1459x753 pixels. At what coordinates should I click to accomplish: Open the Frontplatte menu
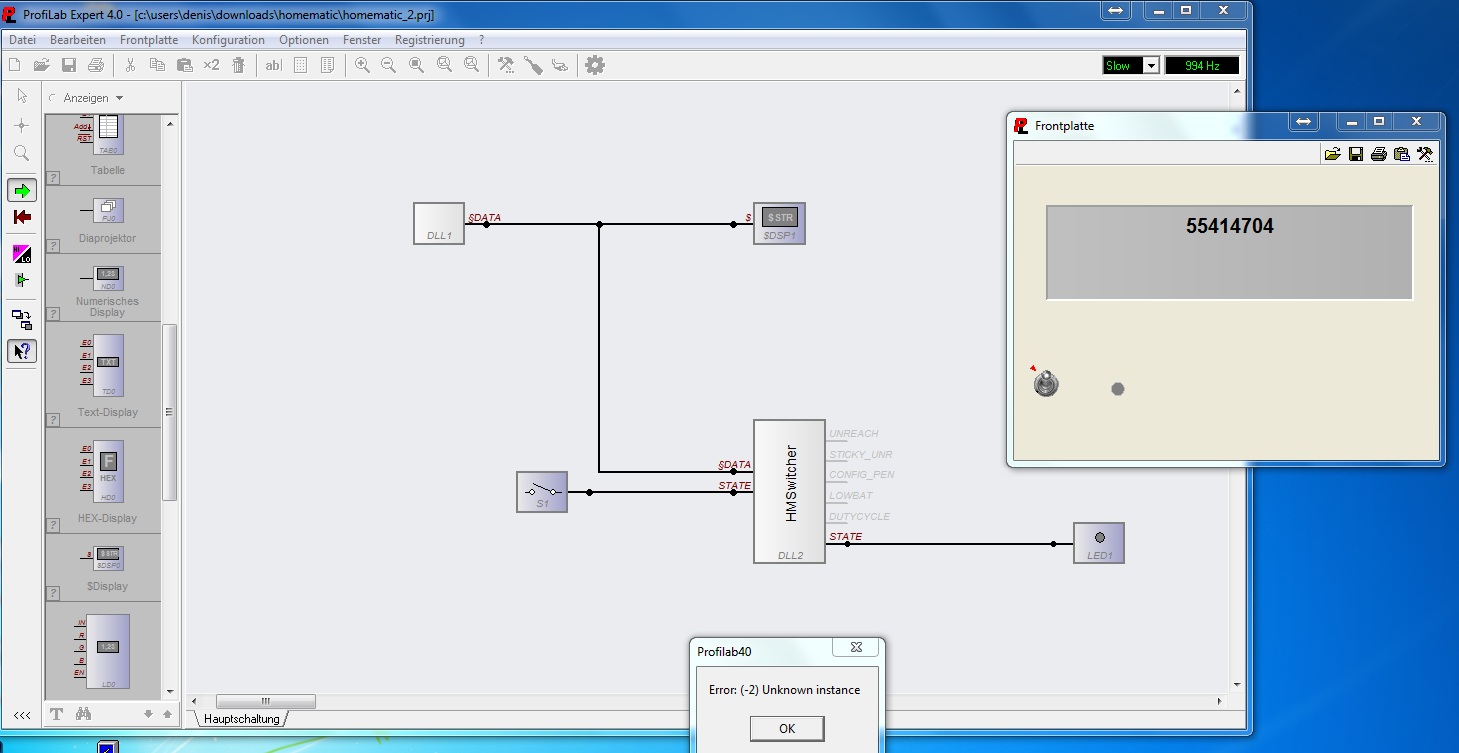[x=149, y=40]
